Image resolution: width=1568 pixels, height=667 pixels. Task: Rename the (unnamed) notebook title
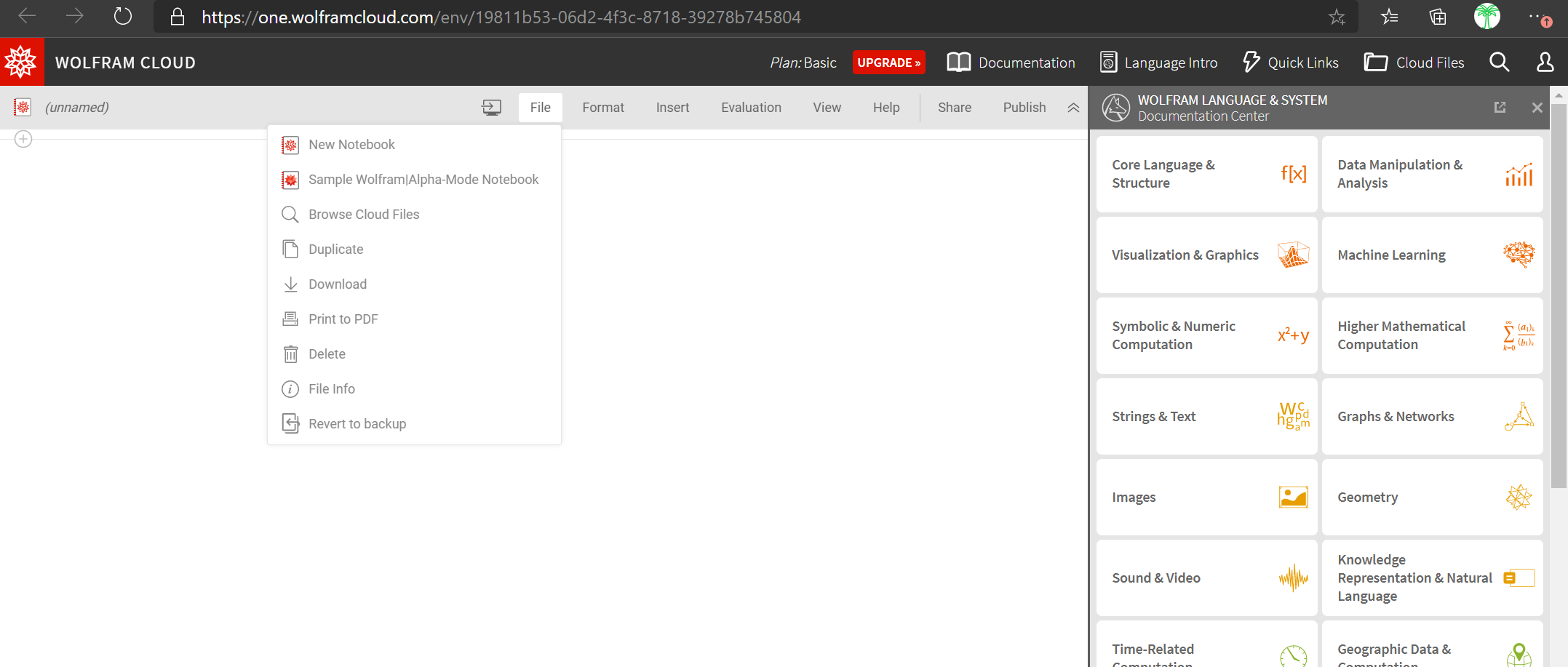point(77,108)
